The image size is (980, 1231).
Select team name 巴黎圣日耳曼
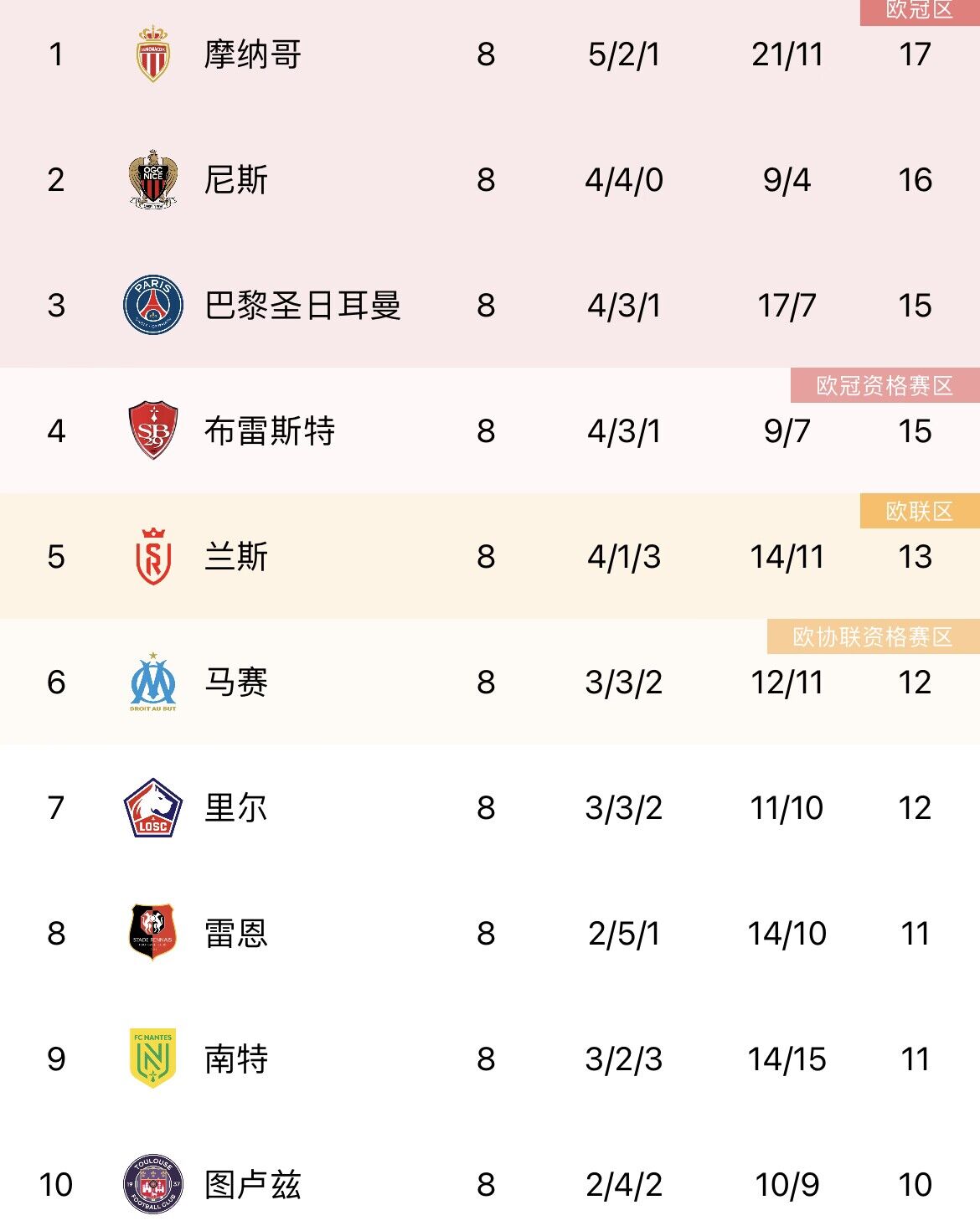302,306
